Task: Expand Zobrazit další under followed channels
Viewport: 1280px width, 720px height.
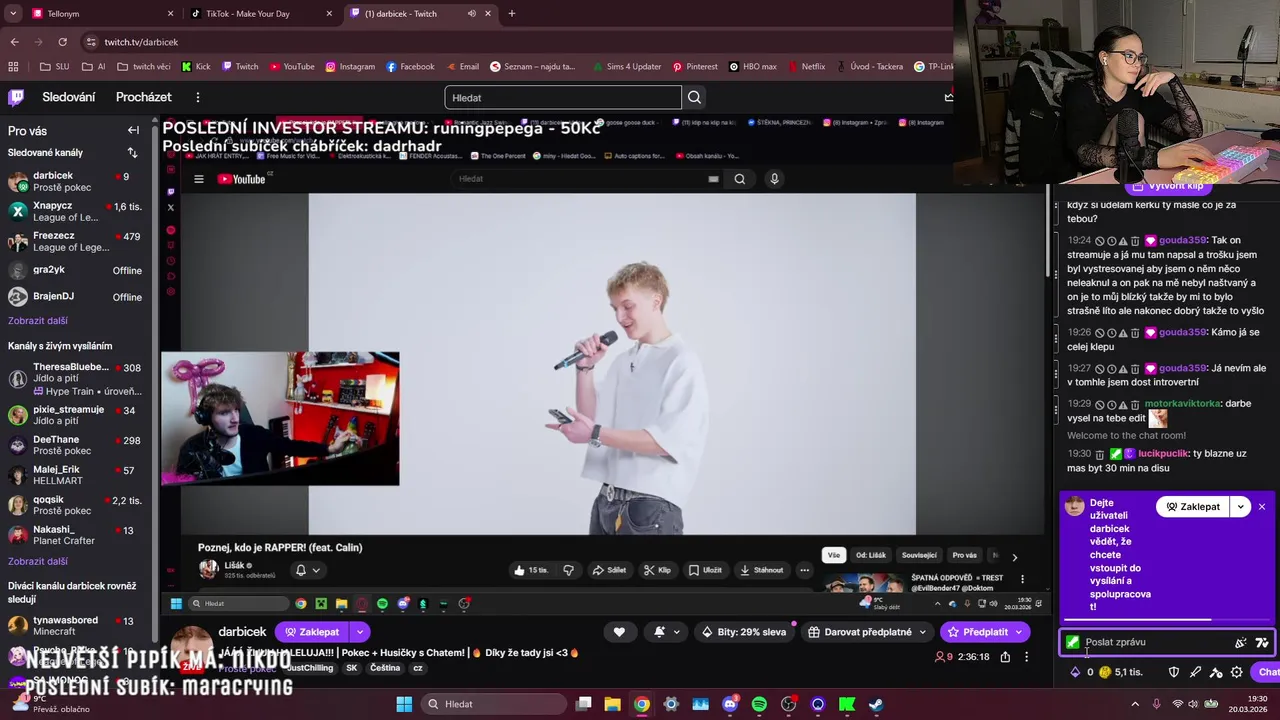Action: click(x=38, y=321)
